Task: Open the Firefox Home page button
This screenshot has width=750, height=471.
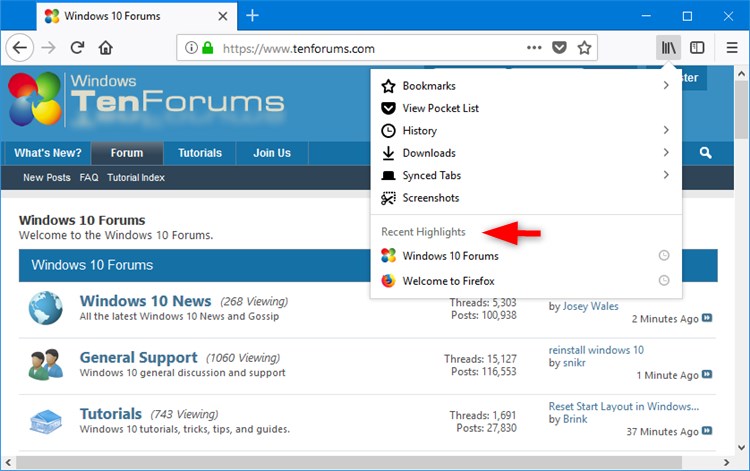Action: pos(106,48)
